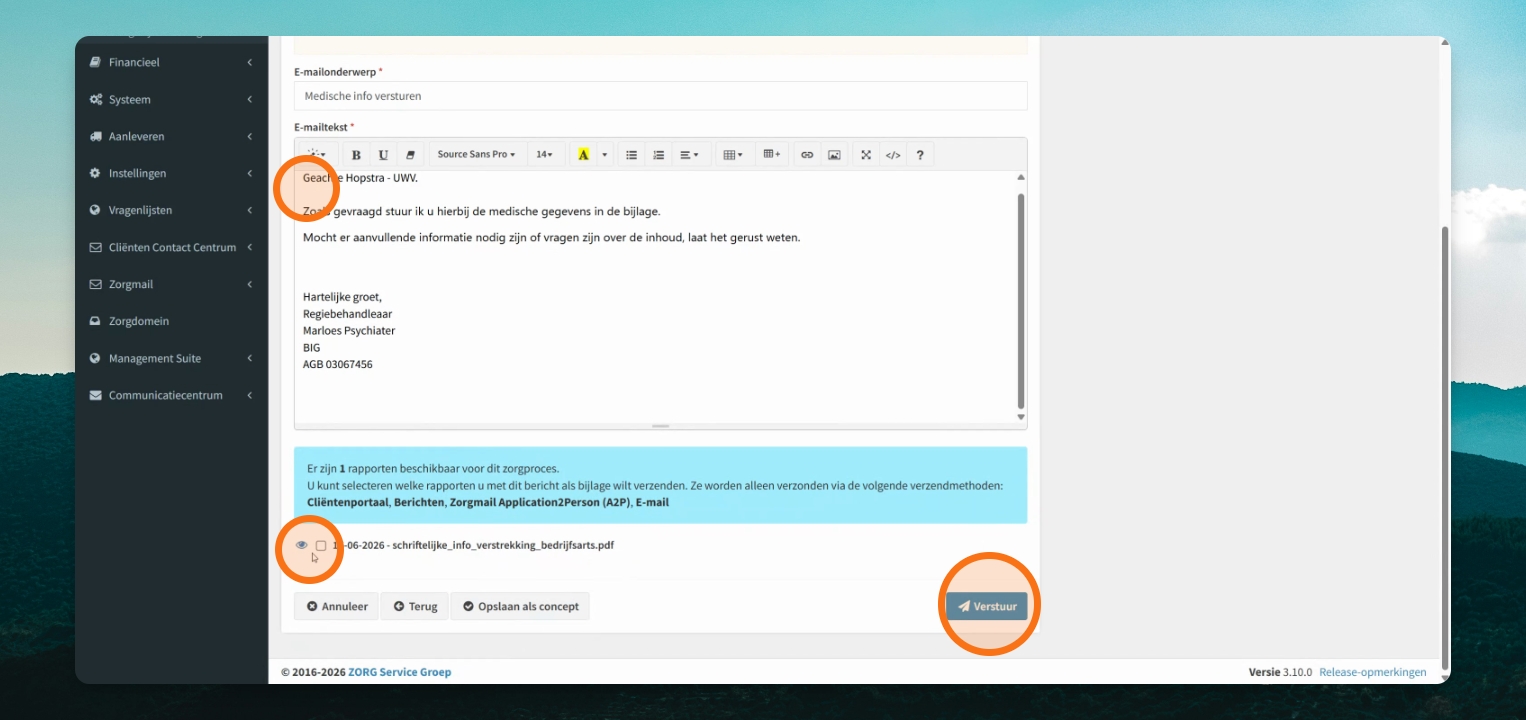The height and width of the screenshot is (720, 1526).
Task: Open the ZORG Service Groep footer link
Action: point(399,672)
